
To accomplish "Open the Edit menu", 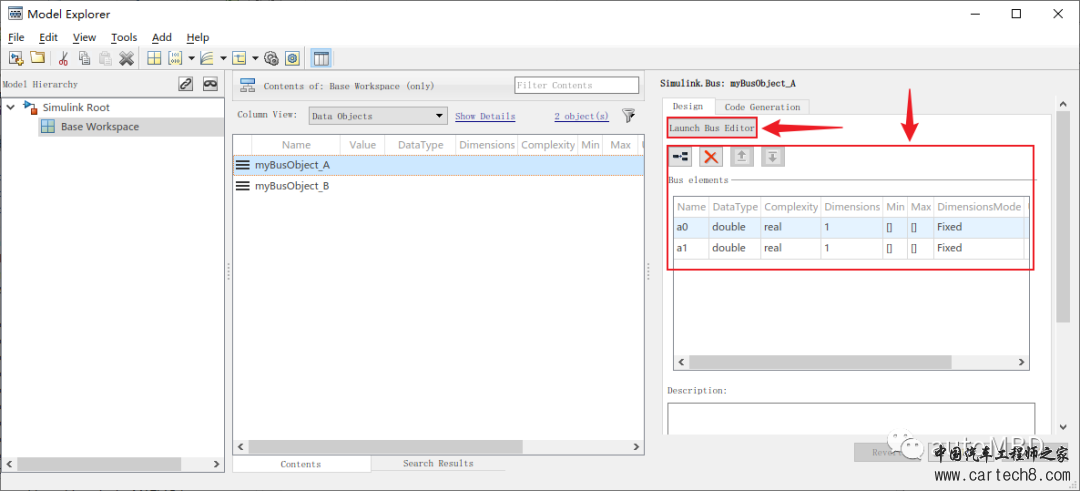I will point(48,37).
